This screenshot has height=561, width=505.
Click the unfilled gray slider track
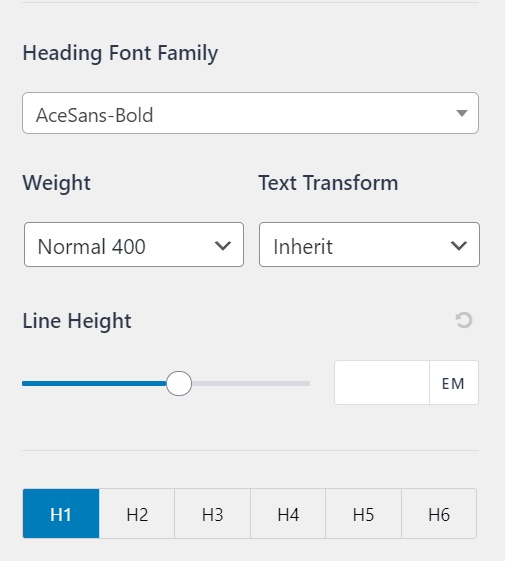tap(251, 384)
